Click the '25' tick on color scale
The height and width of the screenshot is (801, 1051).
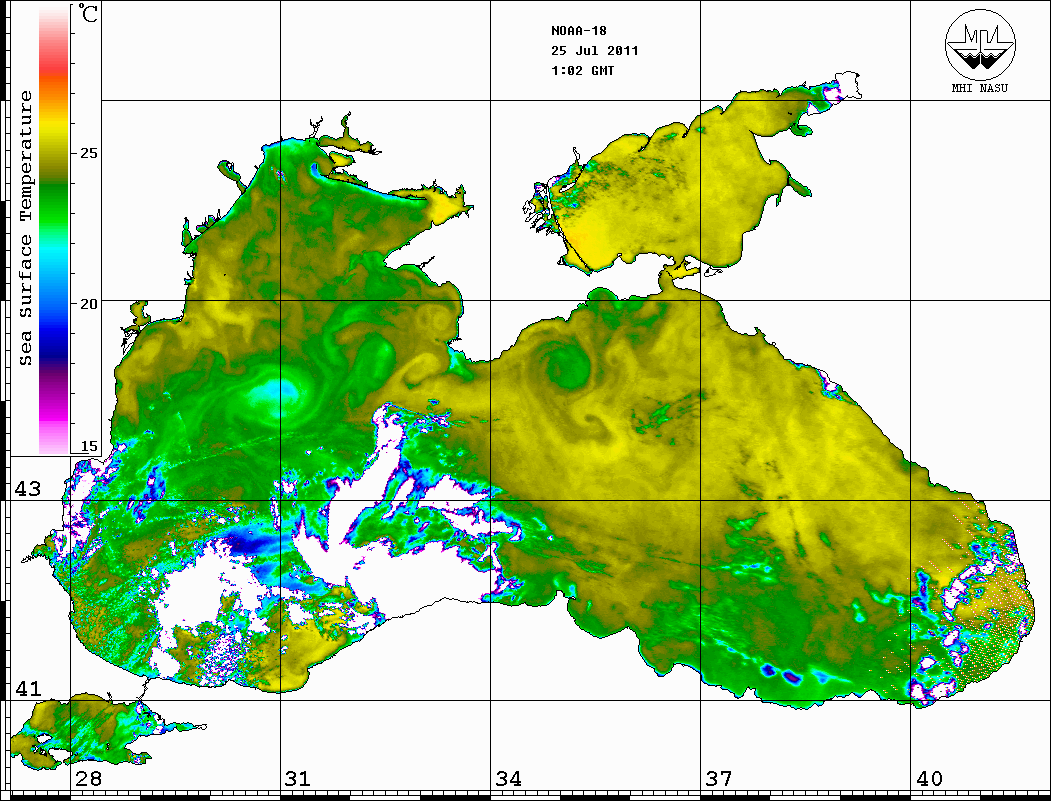point(88,153)
